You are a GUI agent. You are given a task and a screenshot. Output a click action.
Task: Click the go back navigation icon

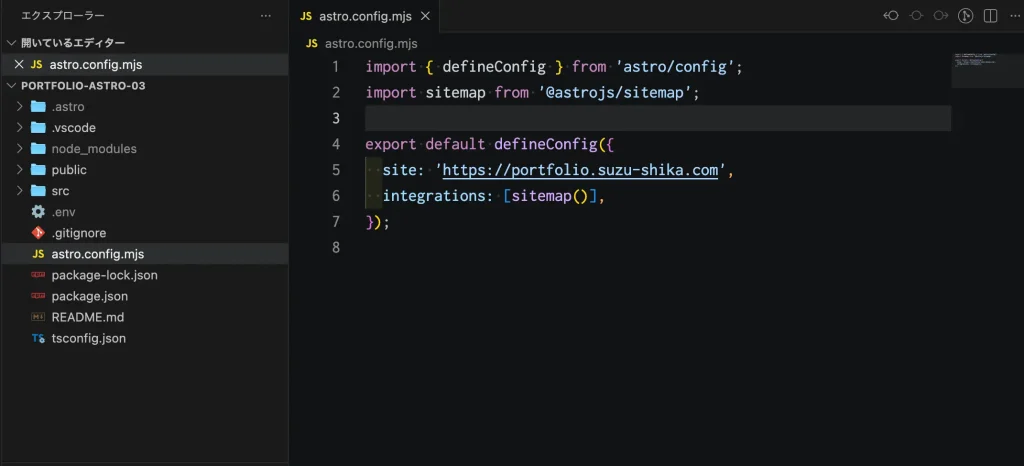(x=891, y=16)
